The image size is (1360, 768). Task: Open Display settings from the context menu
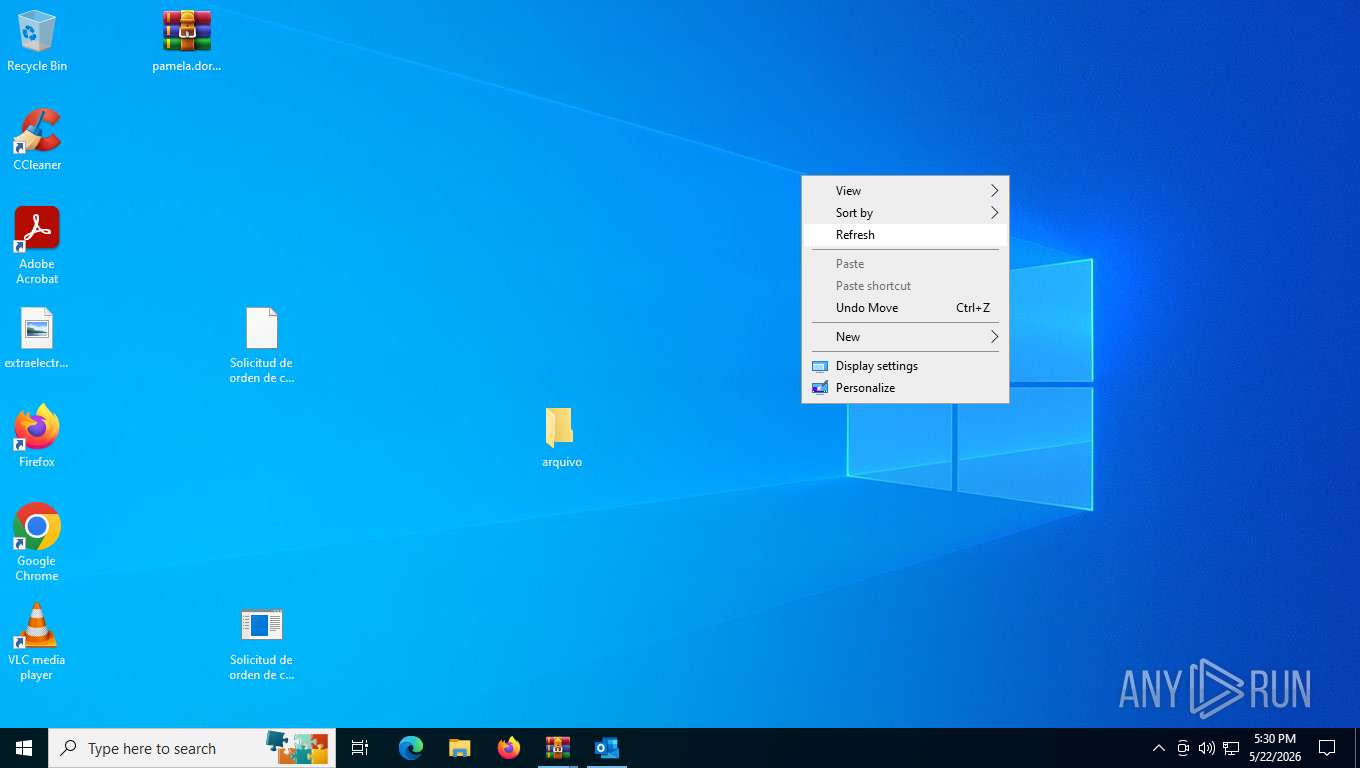[x=905, y=366]
